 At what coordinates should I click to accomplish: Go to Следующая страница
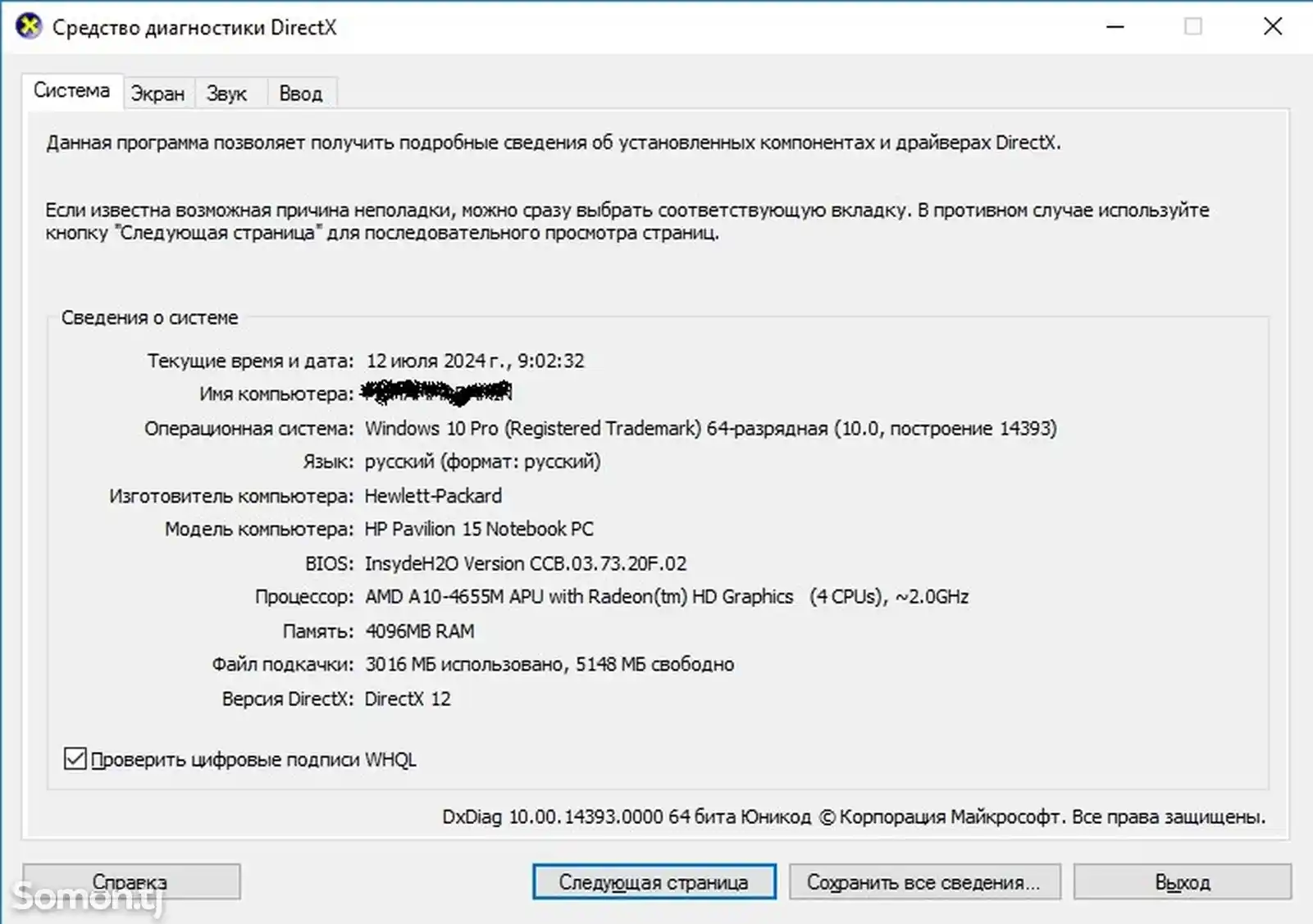tap(654, 882)
